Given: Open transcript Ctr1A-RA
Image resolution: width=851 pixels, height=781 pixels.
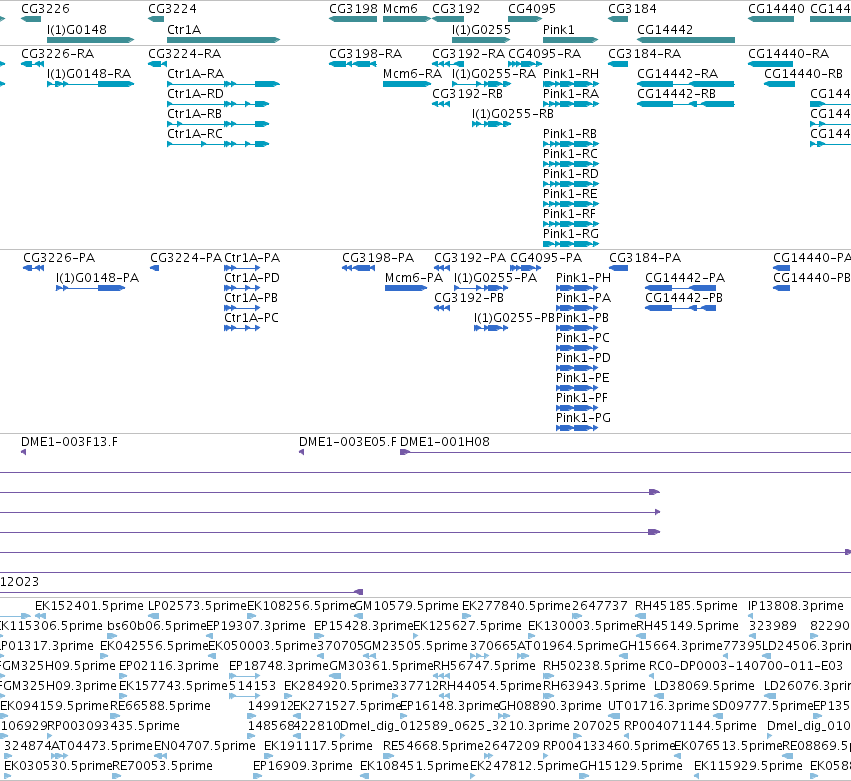Looking at the screenshot, I should (224, 84).
